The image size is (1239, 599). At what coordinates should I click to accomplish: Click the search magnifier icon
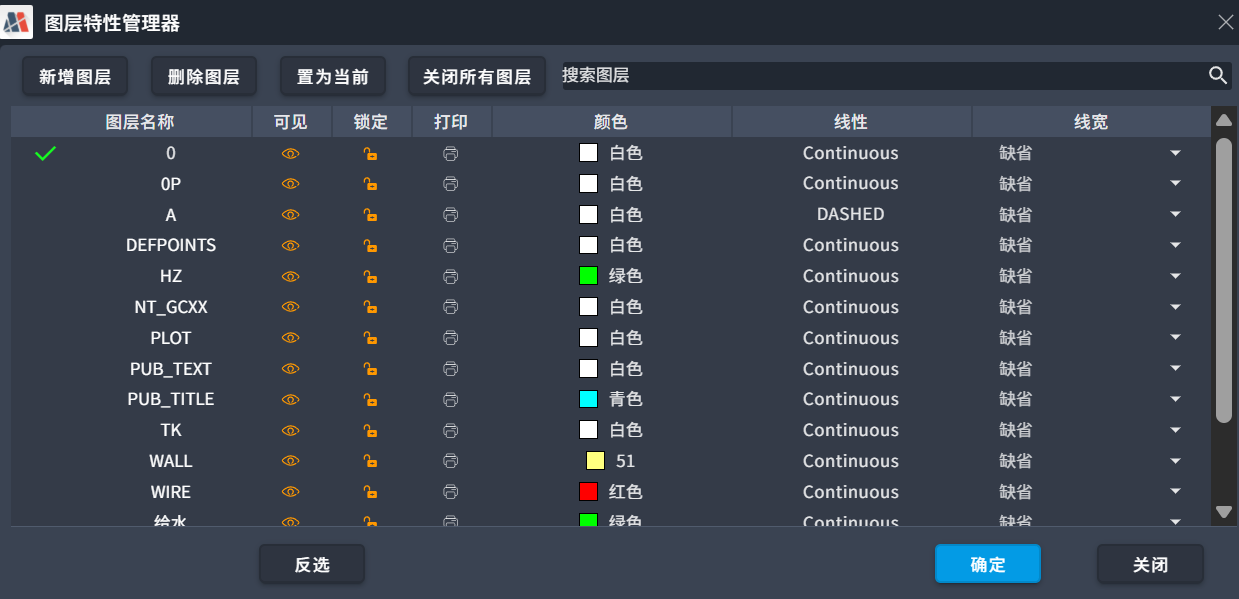click(1217, 75)
